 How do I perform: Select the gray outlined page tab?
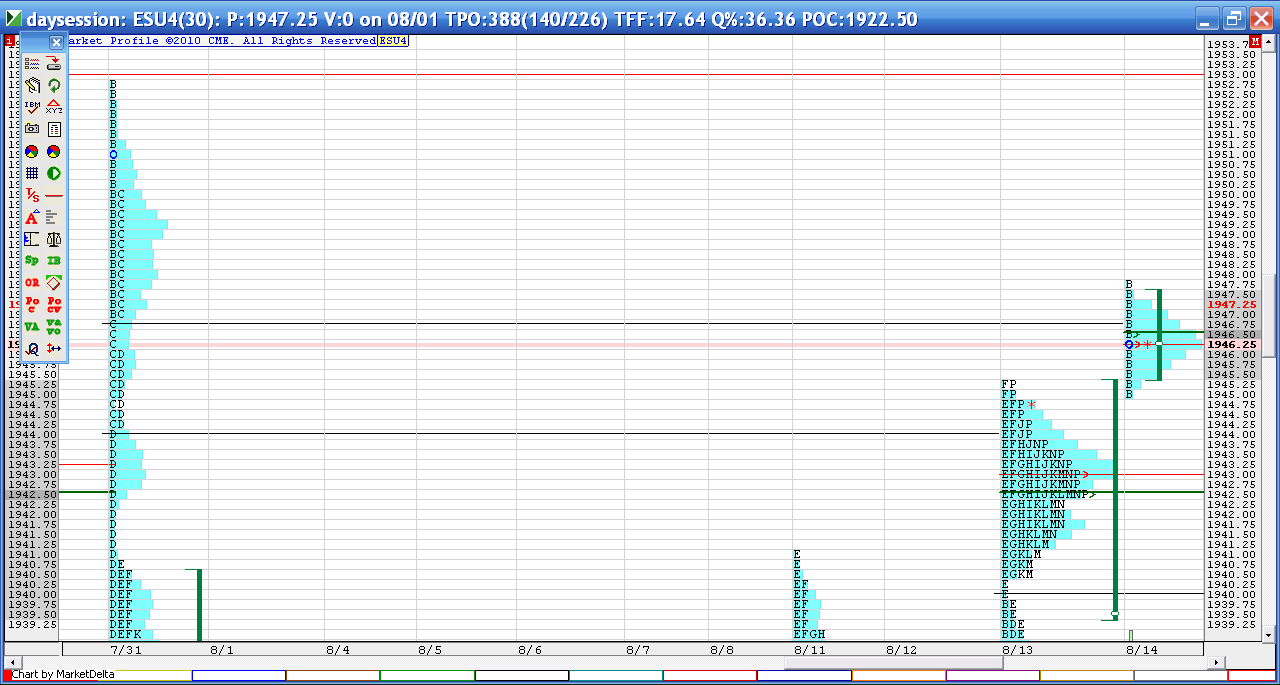(1180, 676)
